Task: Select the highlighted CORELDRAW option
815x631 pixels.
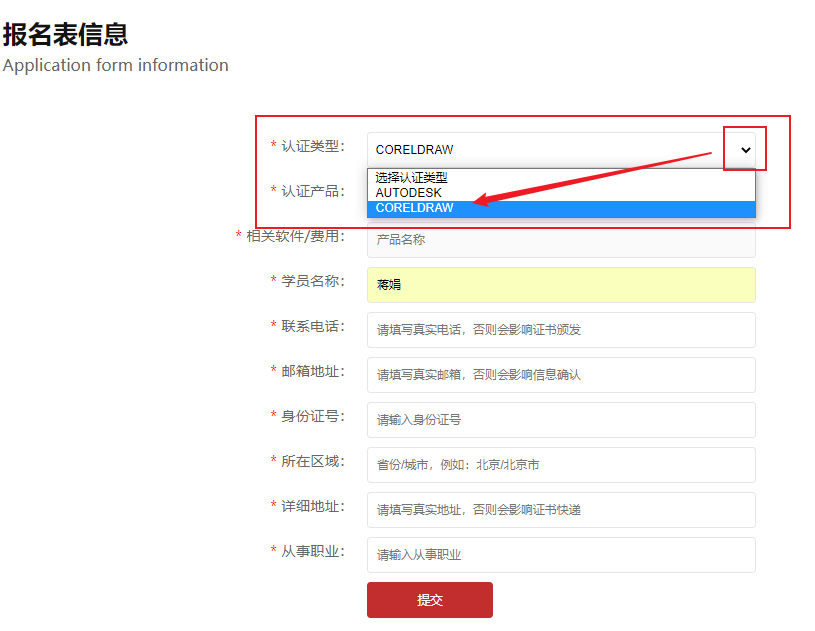Action: [x=561, y=208]
